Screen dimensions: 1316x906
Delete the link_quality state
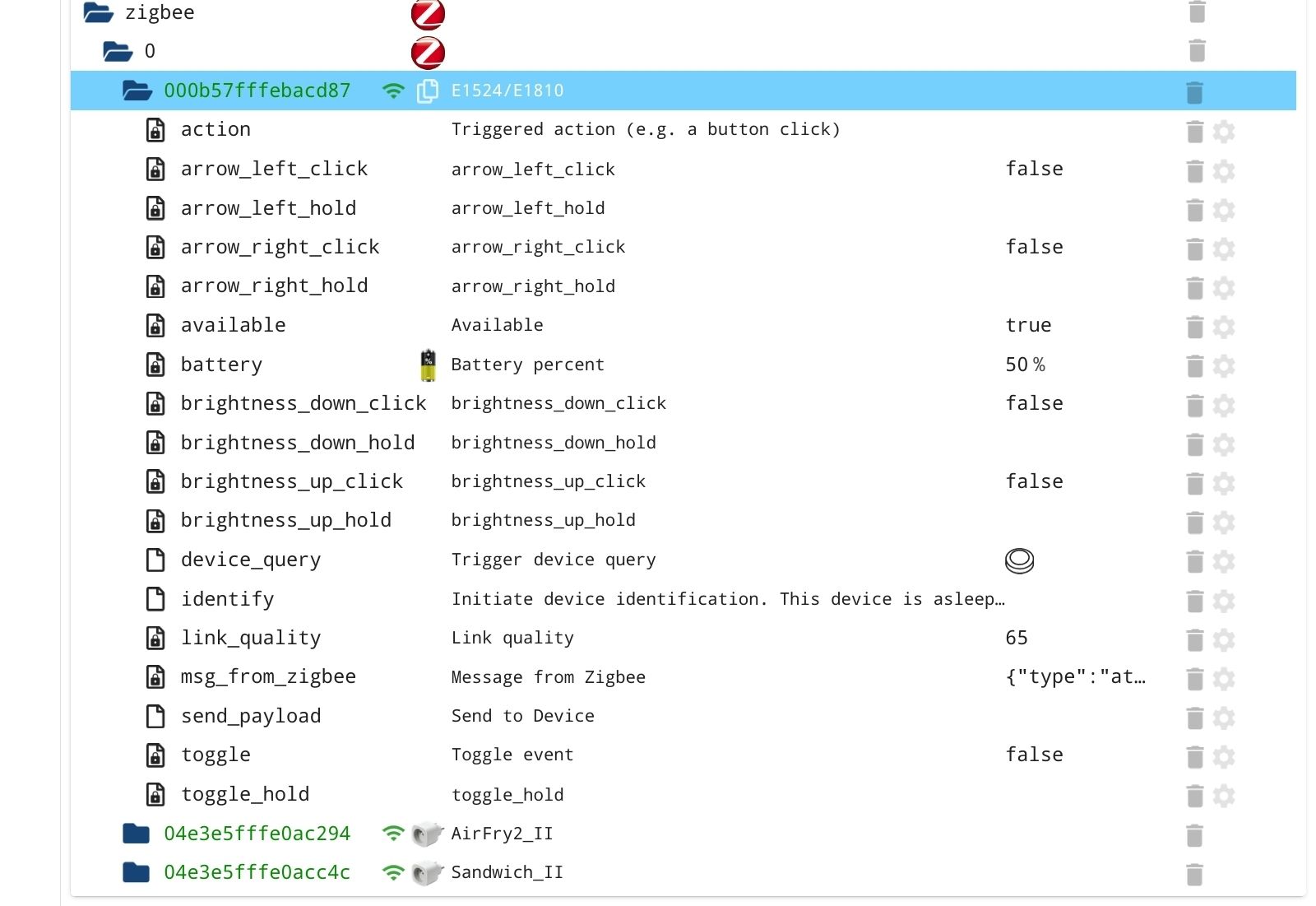1194,639
